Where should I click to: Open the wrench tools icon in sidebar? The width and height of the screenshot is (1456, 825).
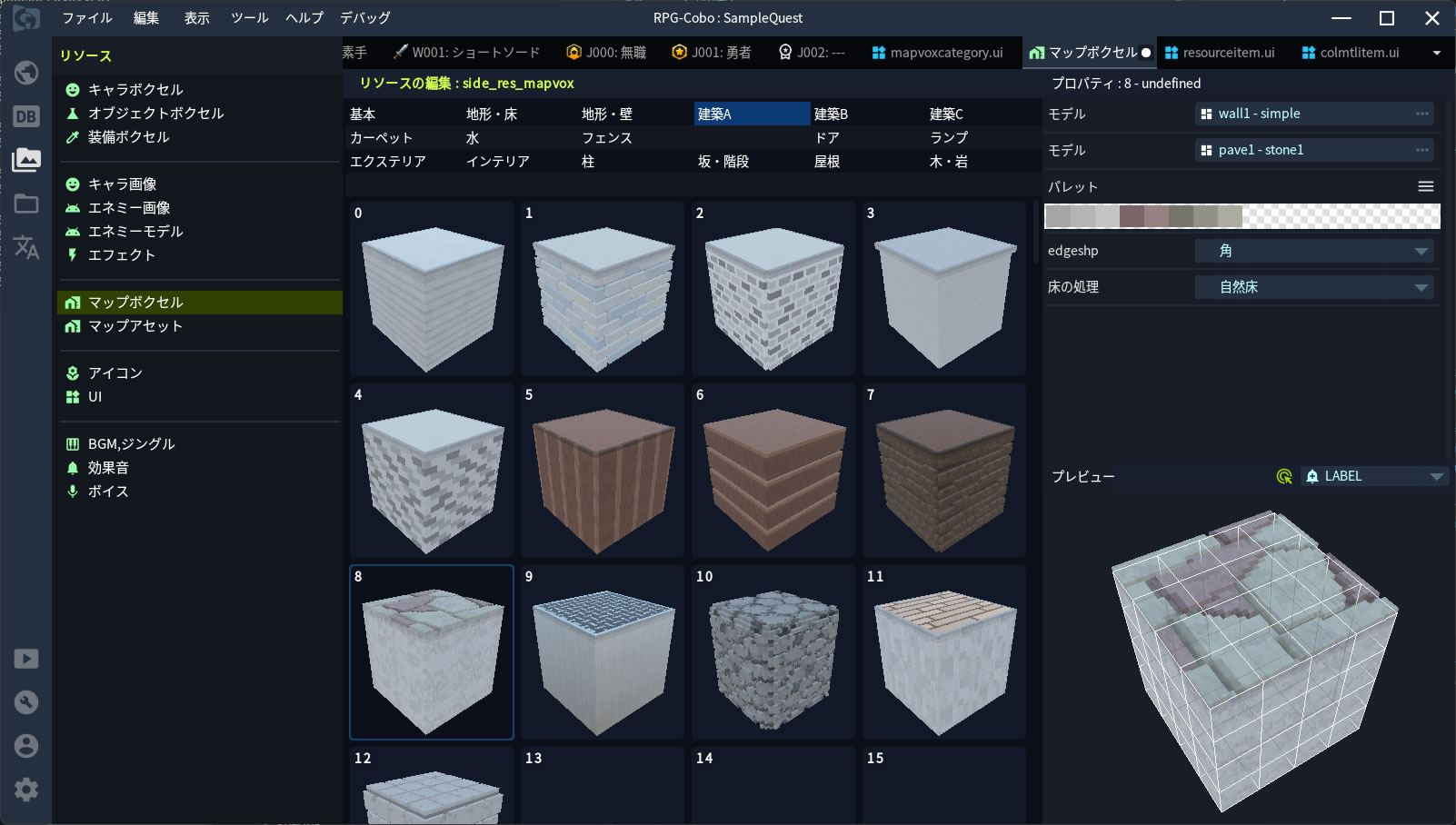point(26,702)
